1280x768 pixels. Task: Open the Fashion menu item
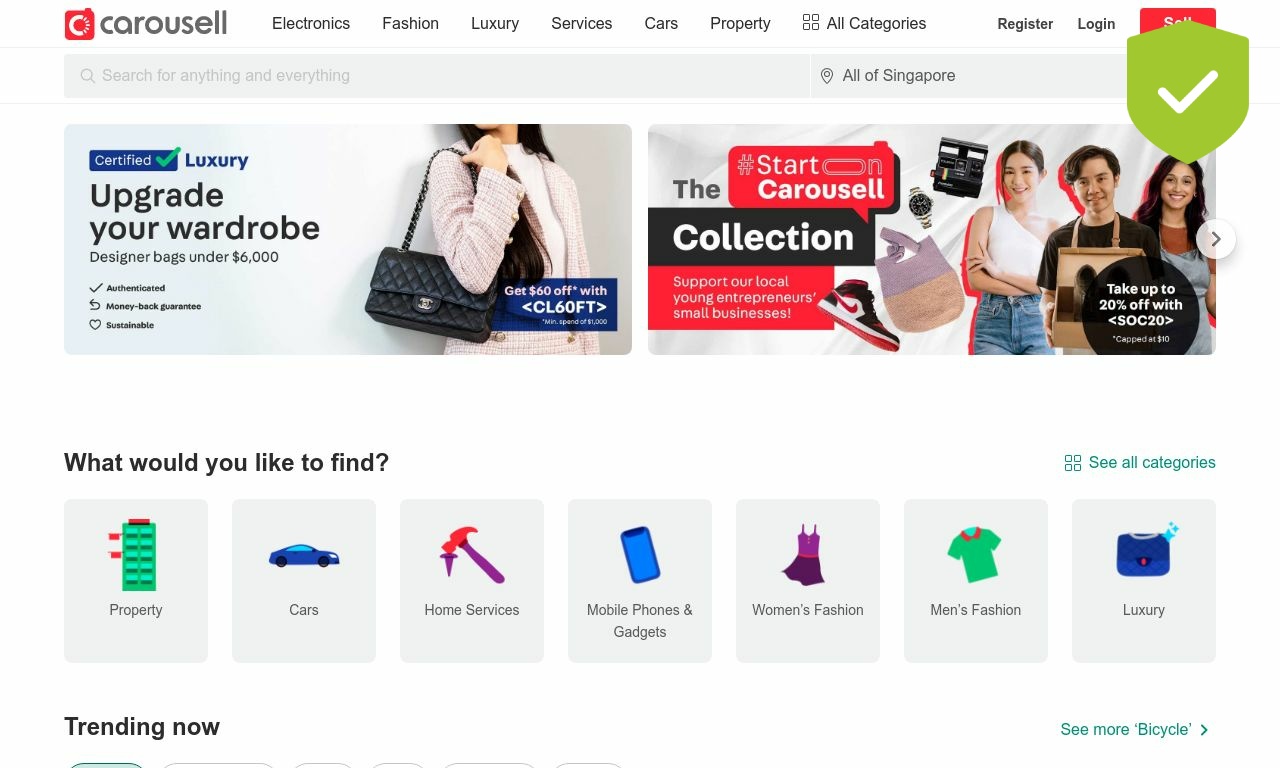point(410,23)
